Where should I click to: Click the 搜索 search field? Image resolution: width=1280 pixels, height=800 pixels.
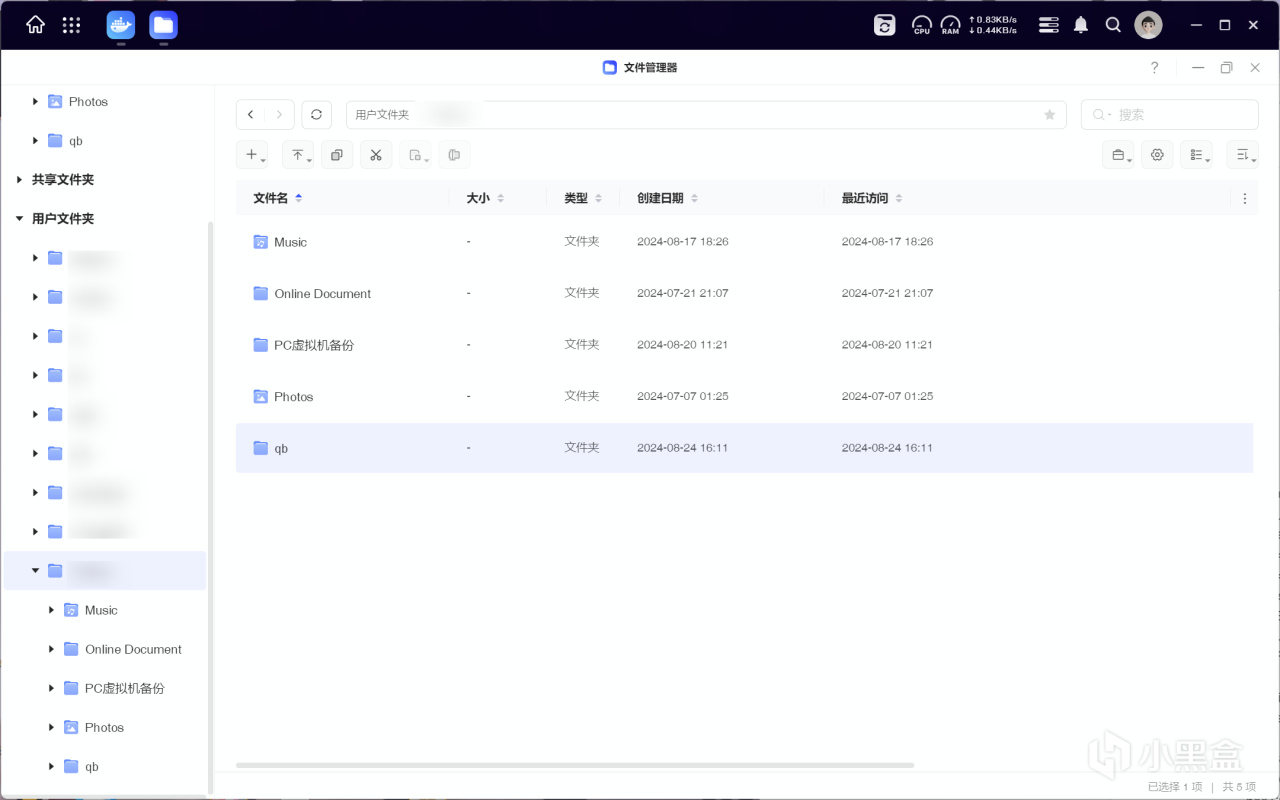coord(1180,115)
